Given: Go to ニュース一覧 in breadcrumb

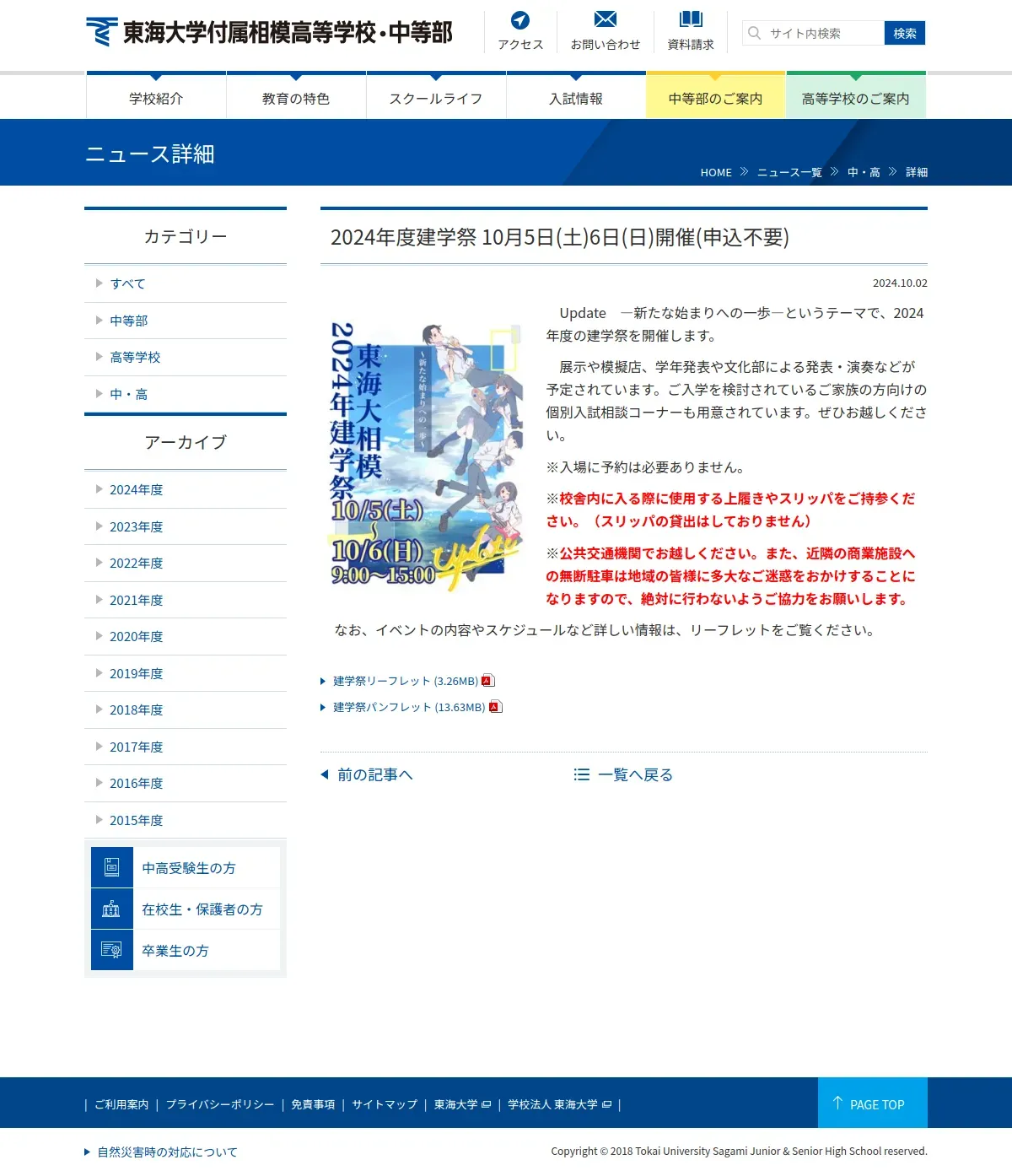Looking at the screenshot, I should pos(789,172).
